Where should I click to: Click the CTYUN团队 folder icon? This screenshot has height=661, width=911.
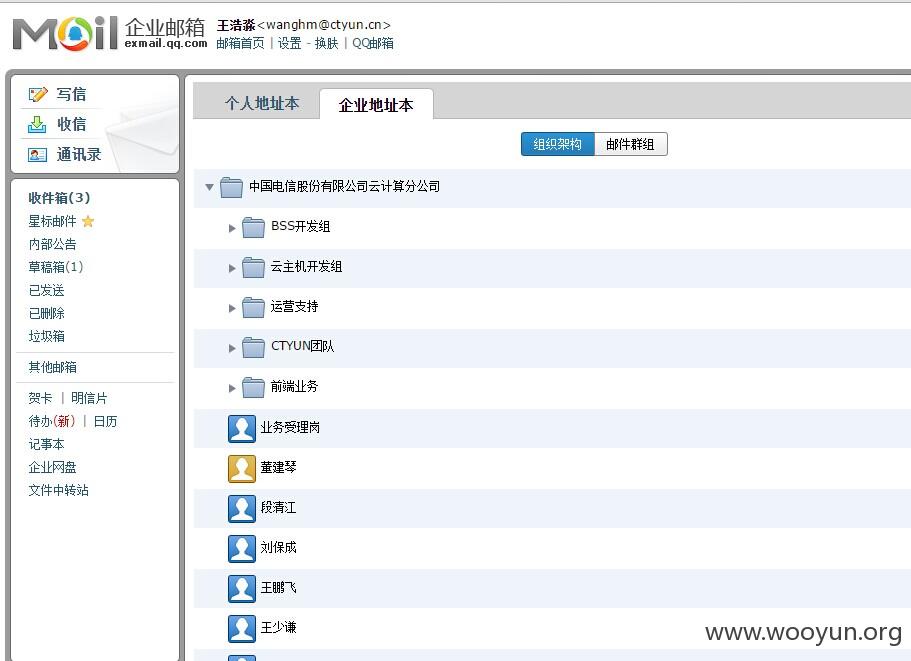pos(253,347)
